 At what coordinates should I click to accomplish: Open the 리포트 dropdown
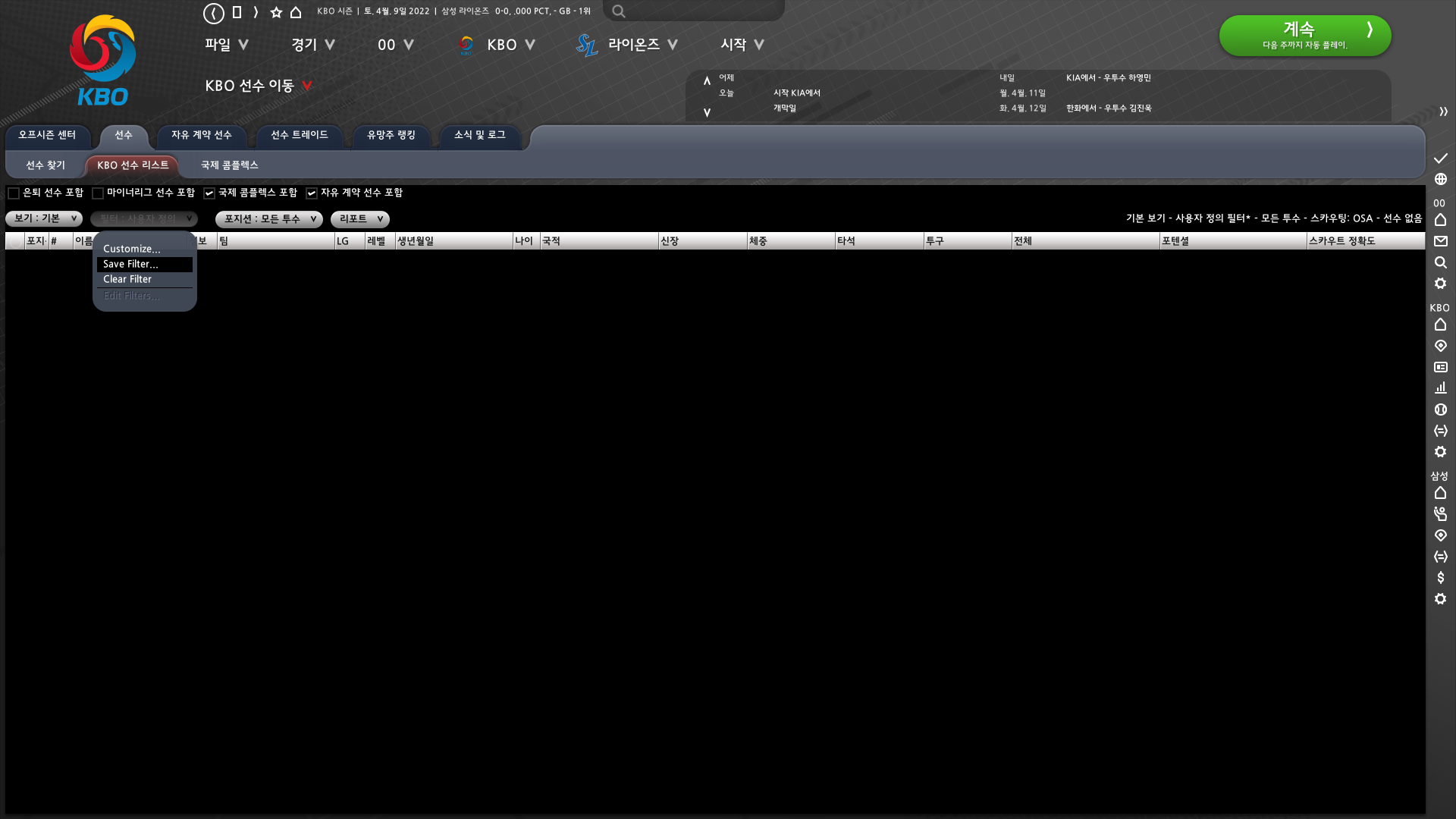coord(360,219)
